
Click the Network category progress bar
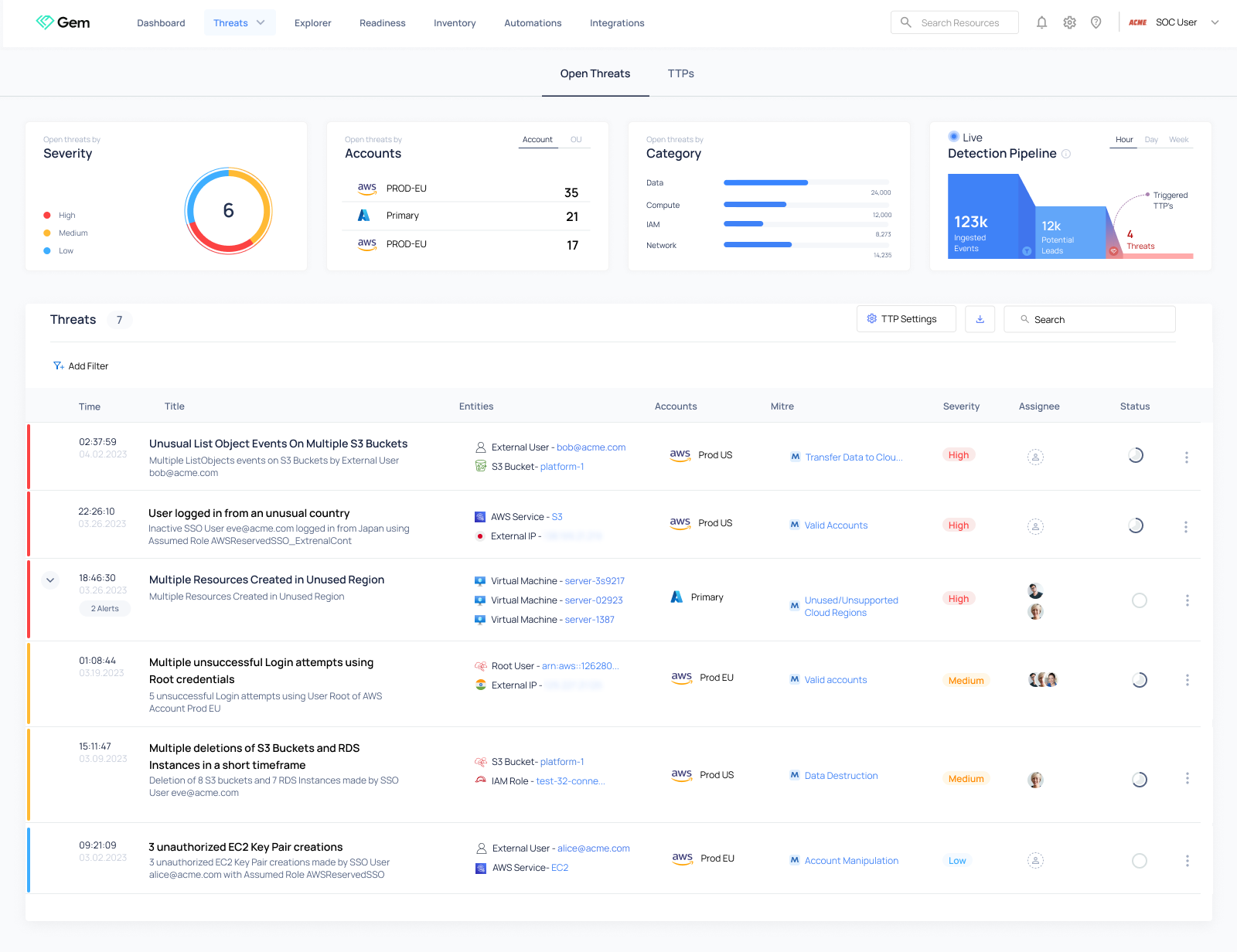(807, 245)
